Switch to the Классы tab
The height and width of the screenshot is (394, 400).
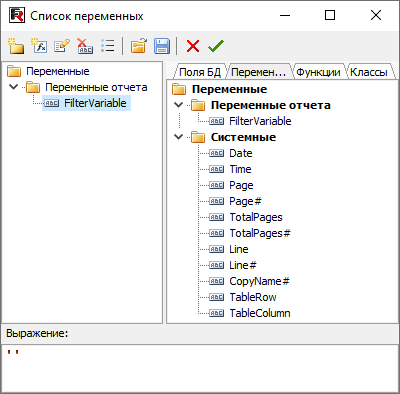coord(369,72)
